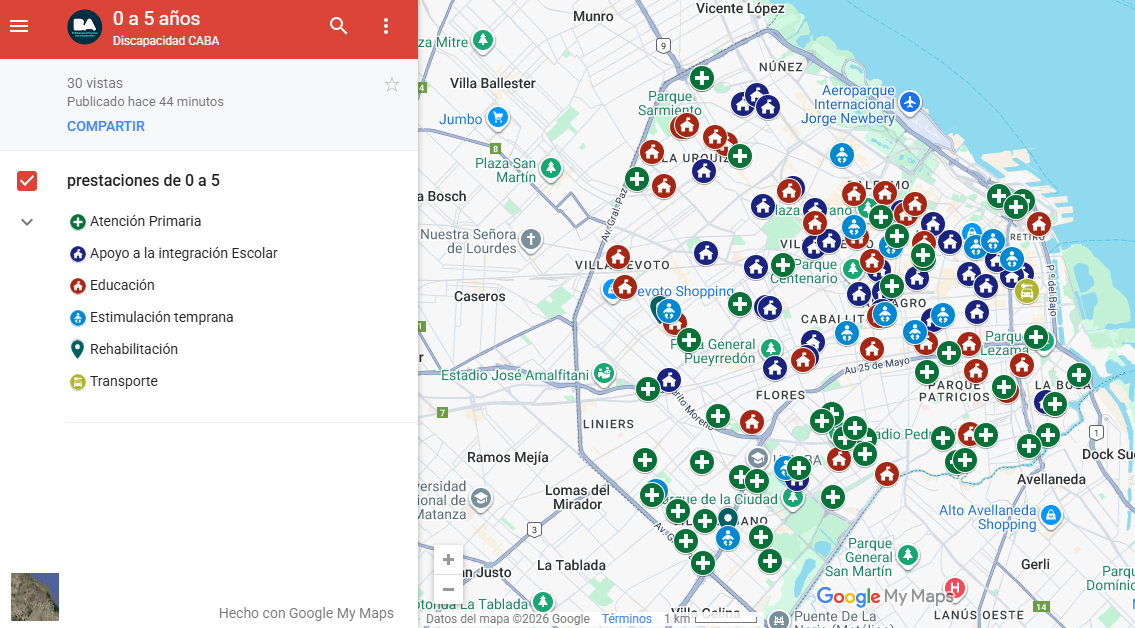
Task: Collapse the legend with the chevron arrow
Action: pyautogui.click(x=26, y=221)
